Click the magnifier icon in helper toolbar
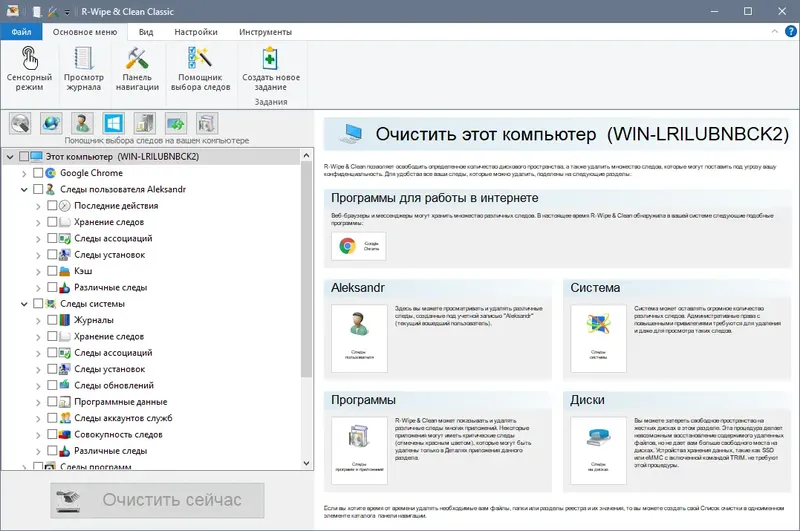 (20, 123)
